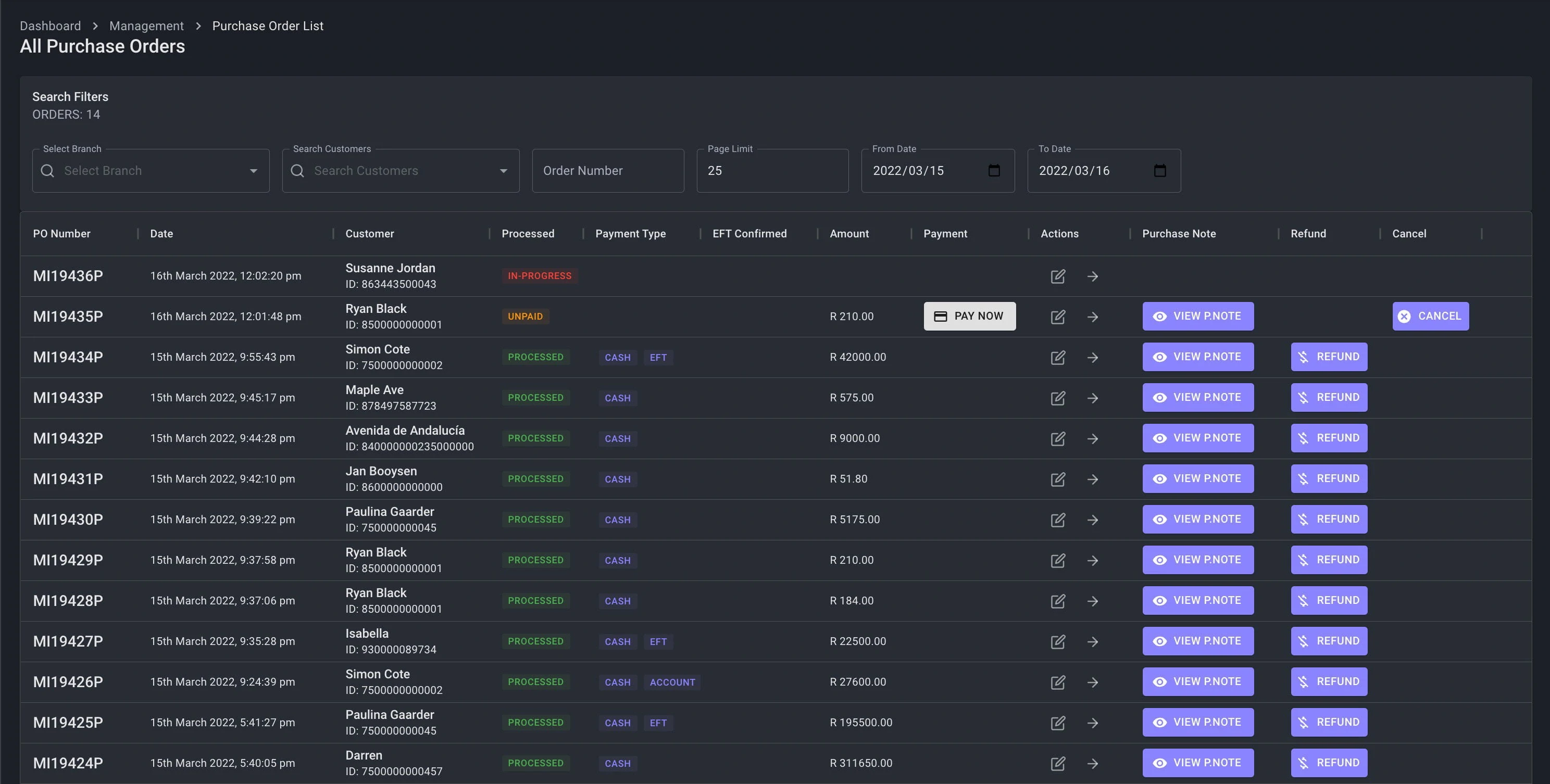The image size is (1550, 784).
Task: Click edit icon for order MI19429P
Action: (1058, 560)
